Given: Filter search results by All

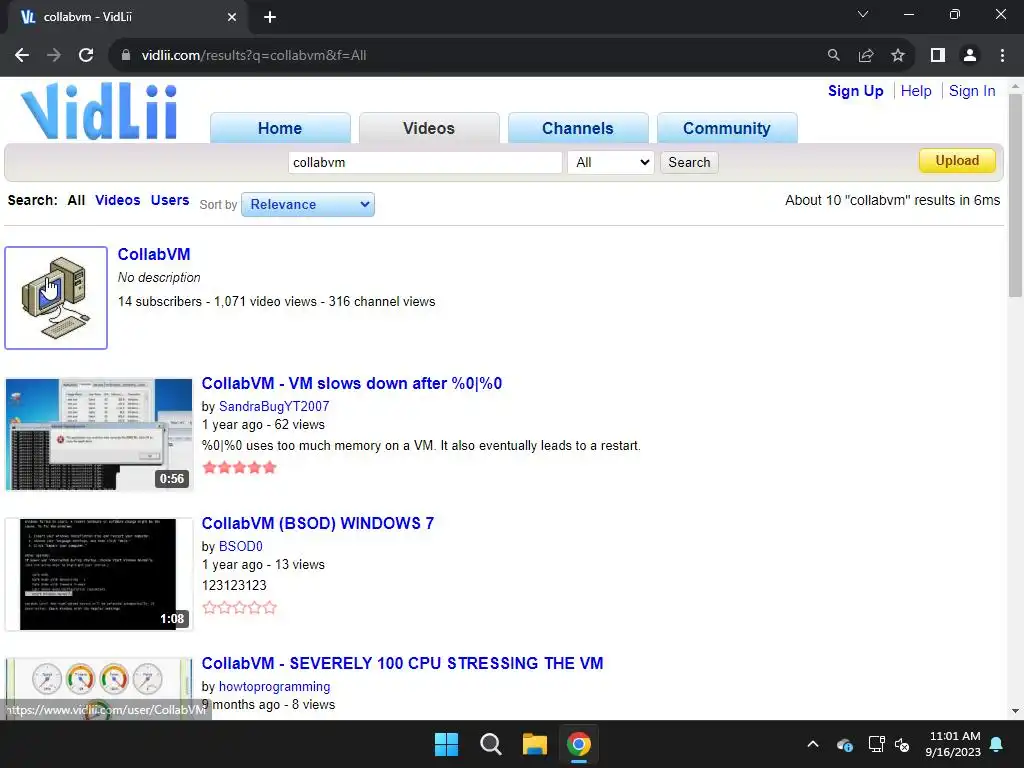Looking at the screenshot, I should point(76,200).
